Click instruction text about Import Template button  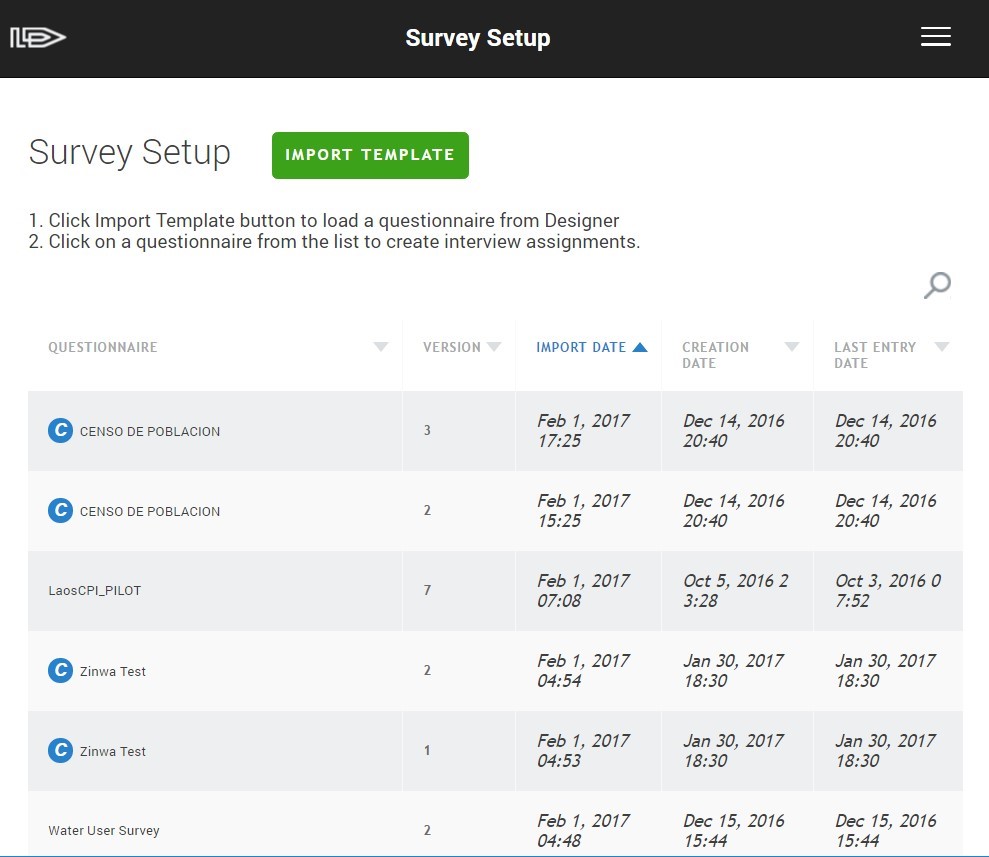pyautogui.click(x=324, y=220)
